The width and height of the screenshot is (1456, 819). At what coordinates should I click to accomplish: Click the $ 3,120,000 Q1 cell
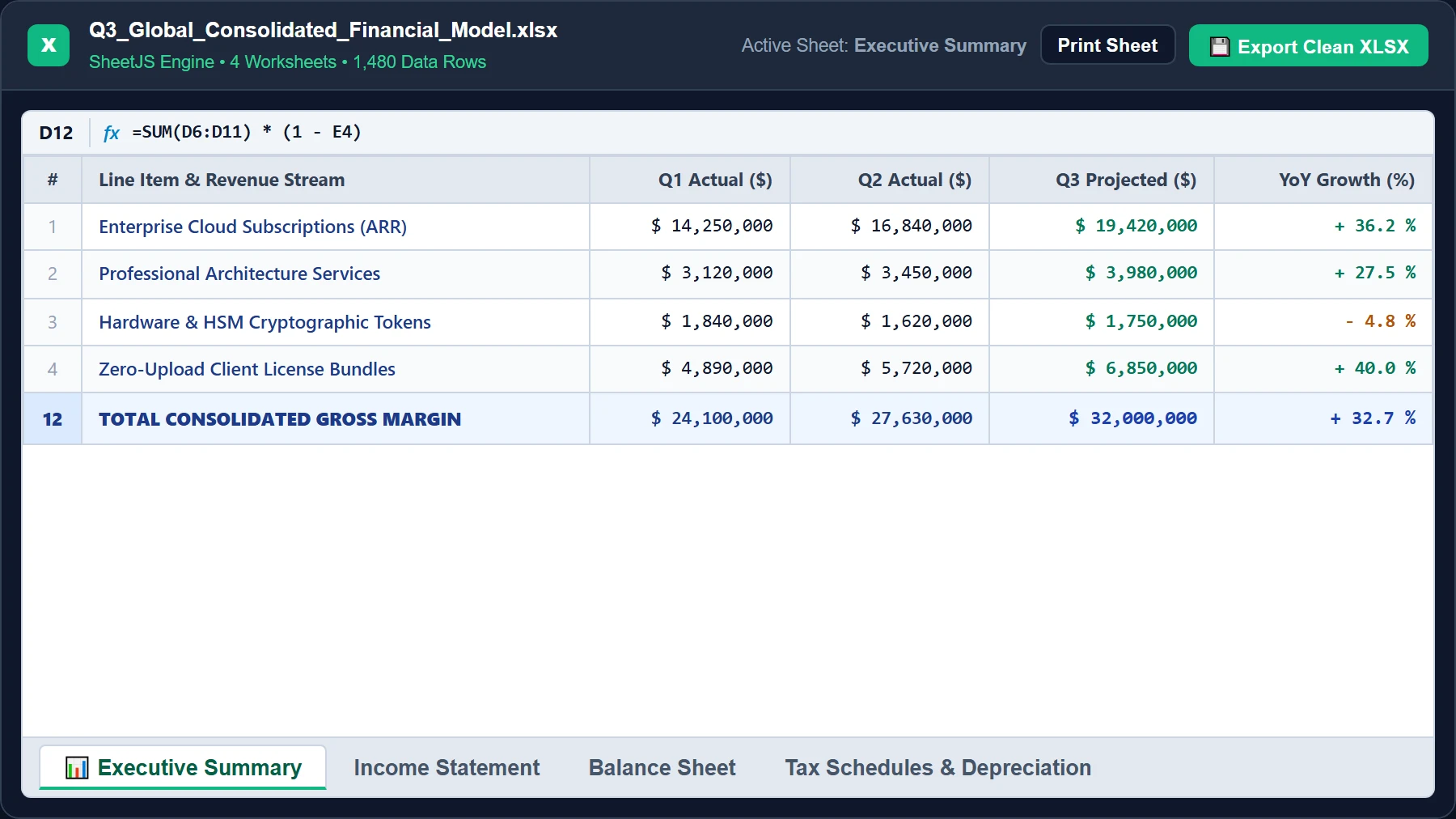[690, 274]
